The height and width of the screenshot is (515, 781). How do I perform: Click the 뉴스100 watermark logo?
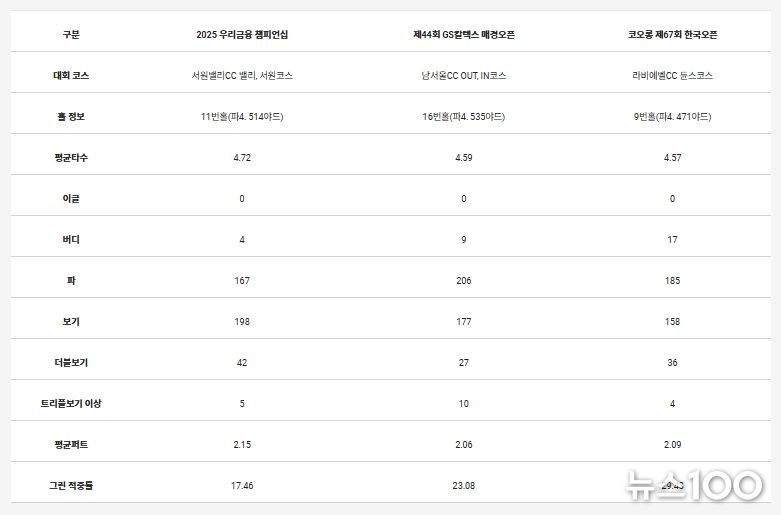coord(694,484)
